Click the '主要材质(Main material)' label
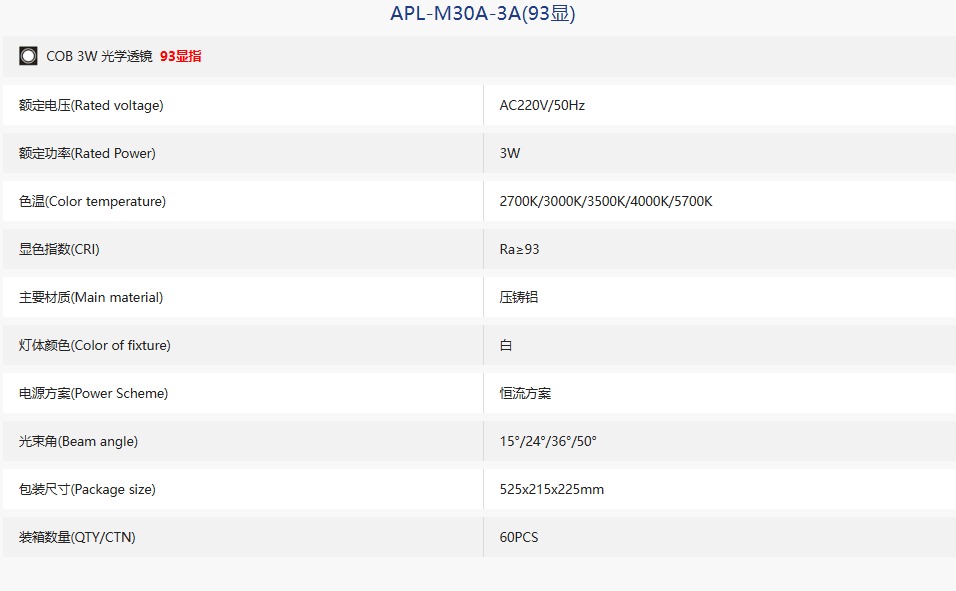Image resolution: width=956 pixels, height=591 pixels. click(91, 297)
